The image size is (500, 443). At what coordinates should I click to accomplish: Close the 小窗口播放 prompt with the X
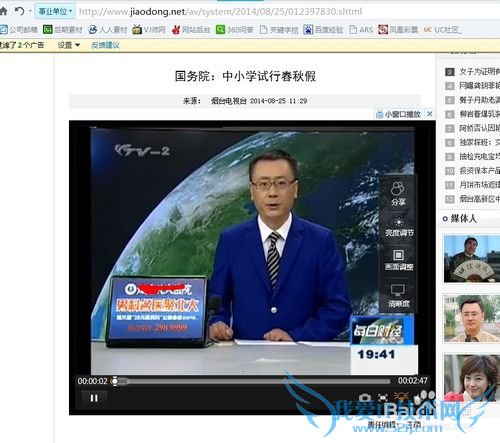pos(430,114)
